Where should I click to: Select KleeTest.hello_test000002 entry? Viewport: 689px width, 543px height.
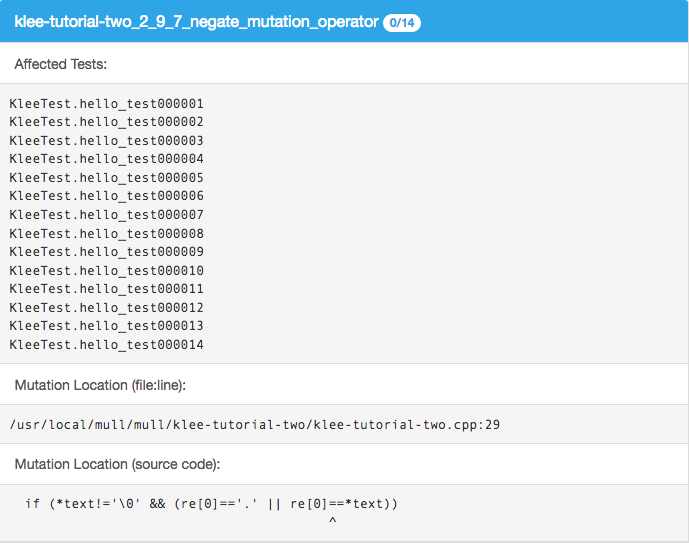(x=106, y=122)
